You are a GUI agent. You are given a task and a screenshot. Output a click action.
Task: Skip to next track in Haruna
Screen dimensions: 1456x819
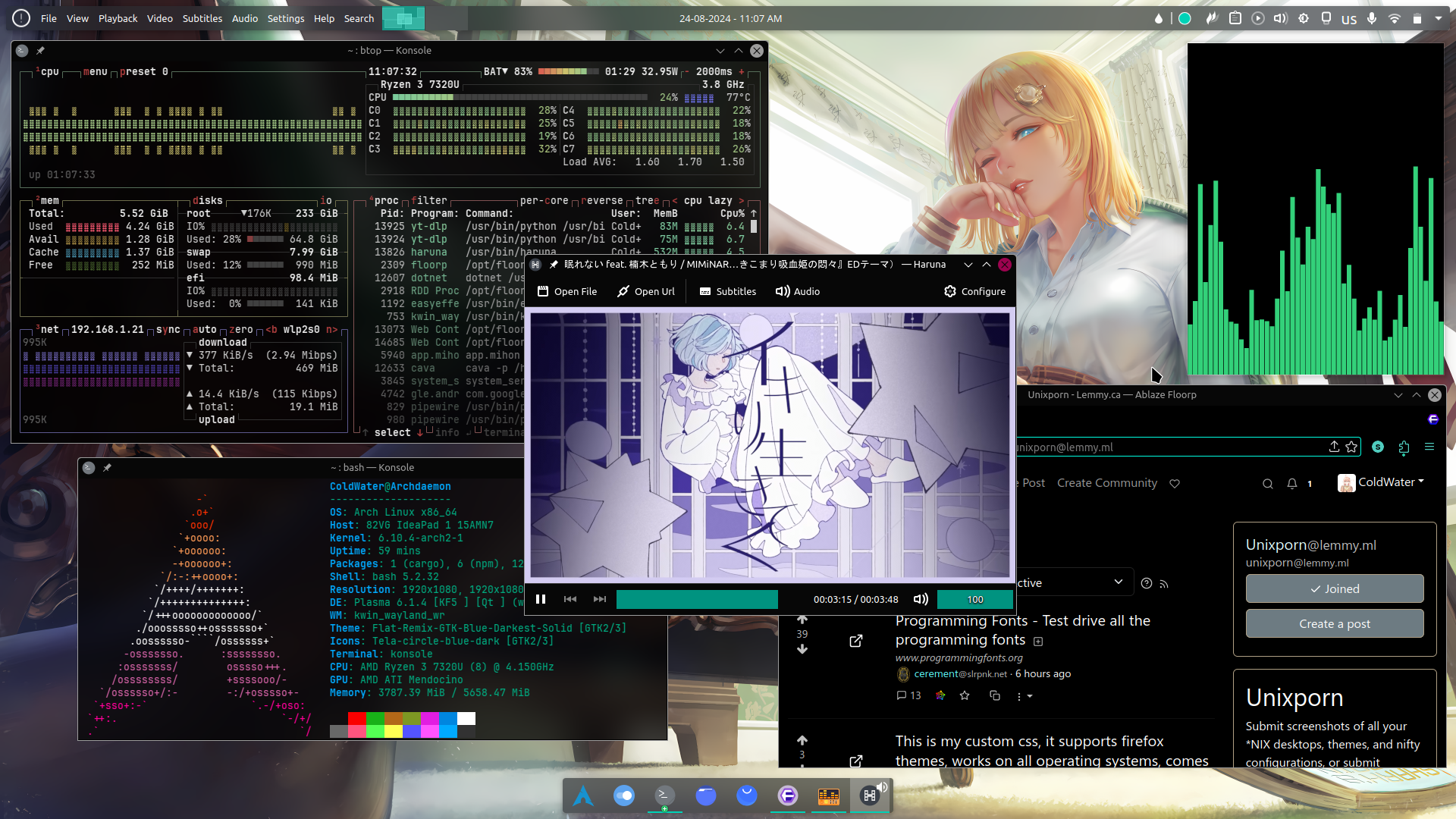[x=600, y=599]
